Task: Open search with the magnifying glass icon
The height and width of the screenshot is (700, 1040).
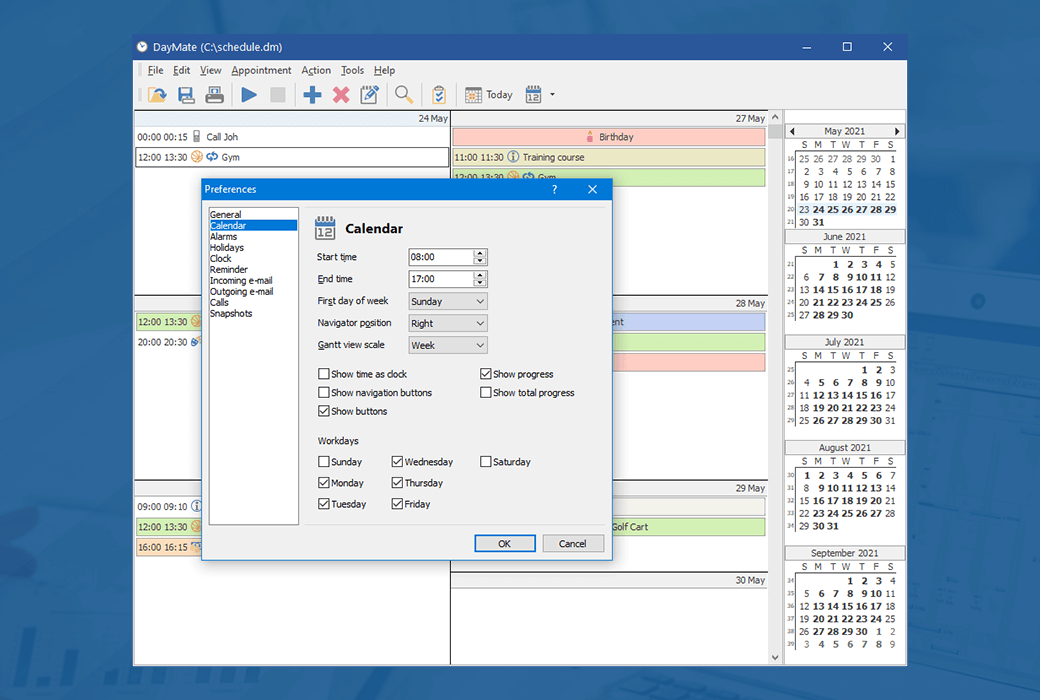Action: point(404,95)
